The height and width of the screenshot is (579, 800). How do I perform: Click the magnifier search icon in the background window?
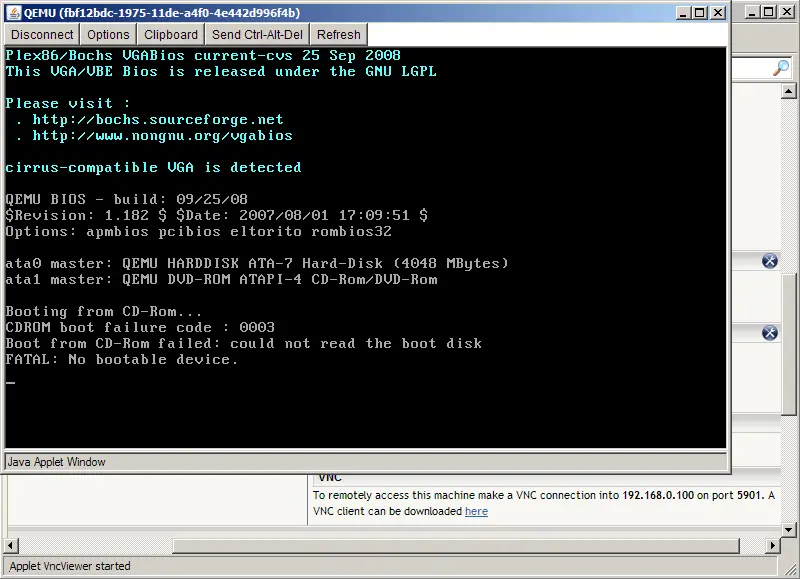(781, 68)
